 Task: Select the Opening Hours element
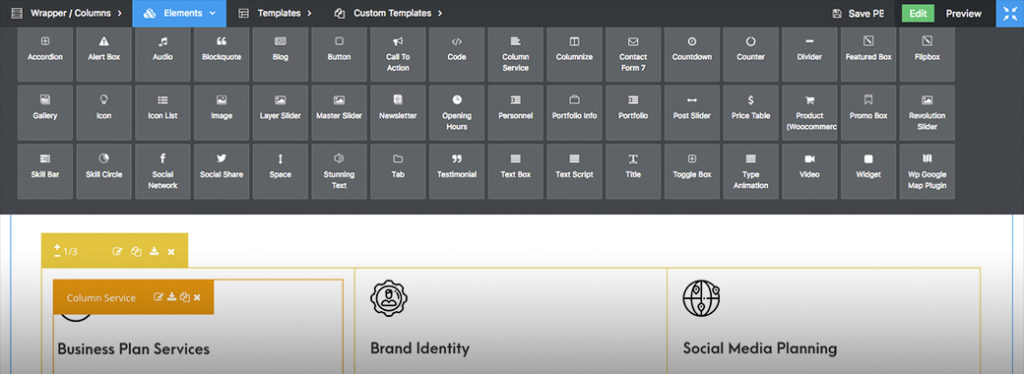pyautogui.click(x=456, y=113)
